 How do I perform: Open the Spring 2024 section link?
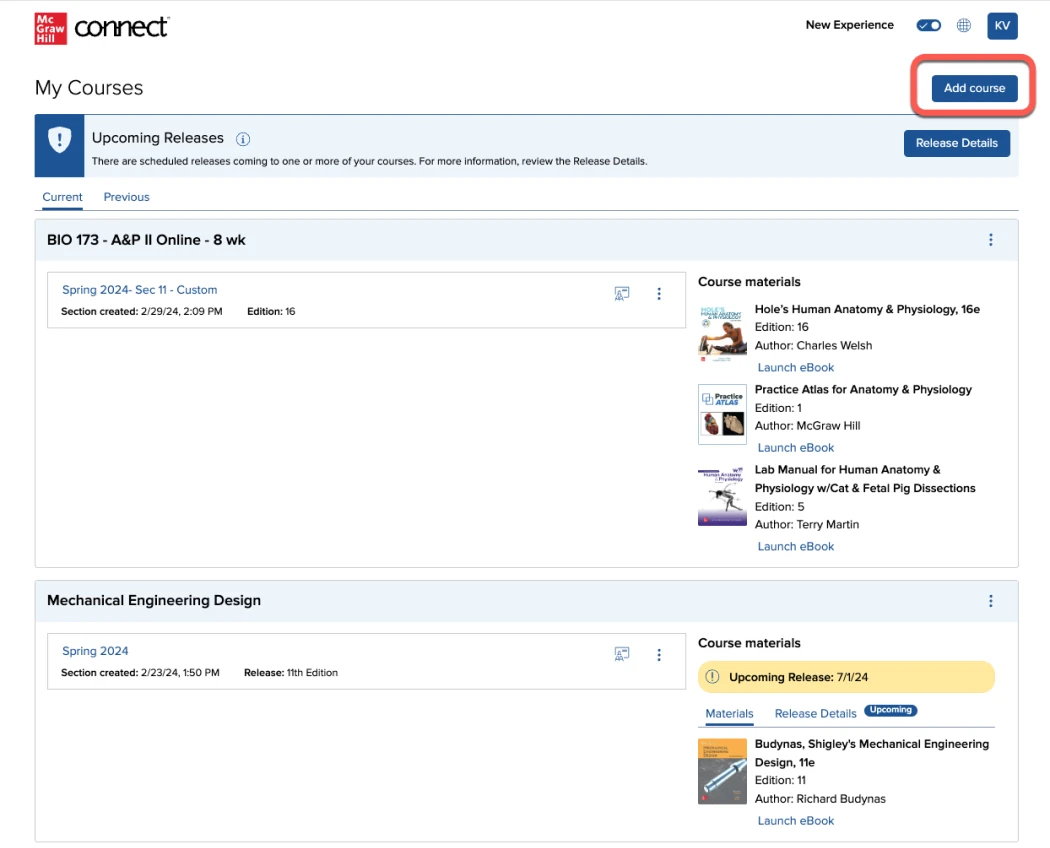pos(95,650)
